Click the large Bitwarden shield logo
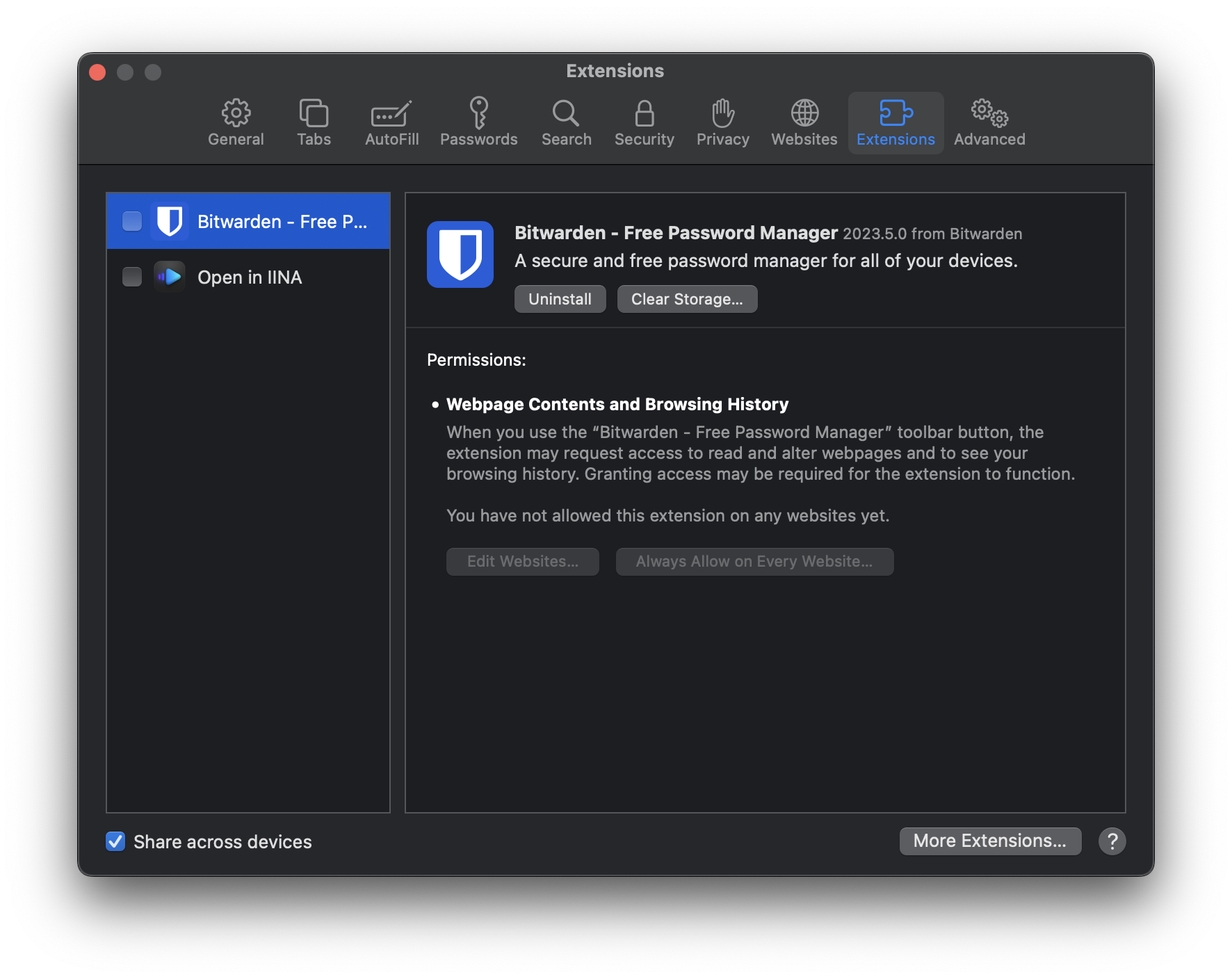This screenshot has height=979, width=1232. (460, 254)
